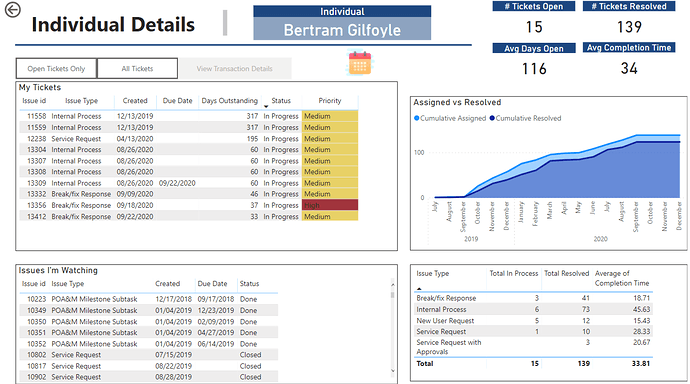Image resolution: width=690 pixels, height=384 pixels.
Task: Click Break/fix Response row in summary table
Action: pyautogui.click(x=533, y=298)
